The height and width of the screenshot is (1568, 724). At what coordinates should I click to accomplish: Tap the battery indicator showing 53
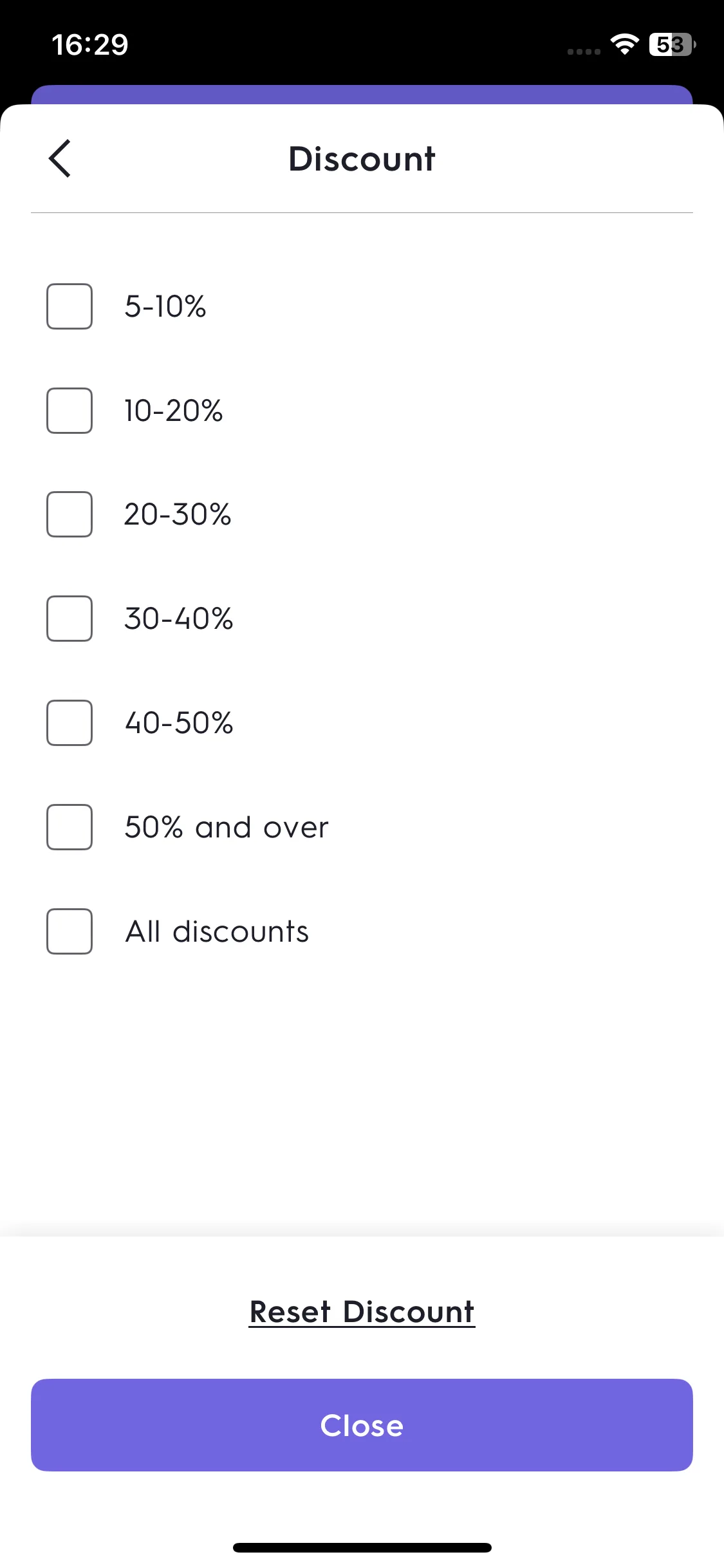(672, 44)
